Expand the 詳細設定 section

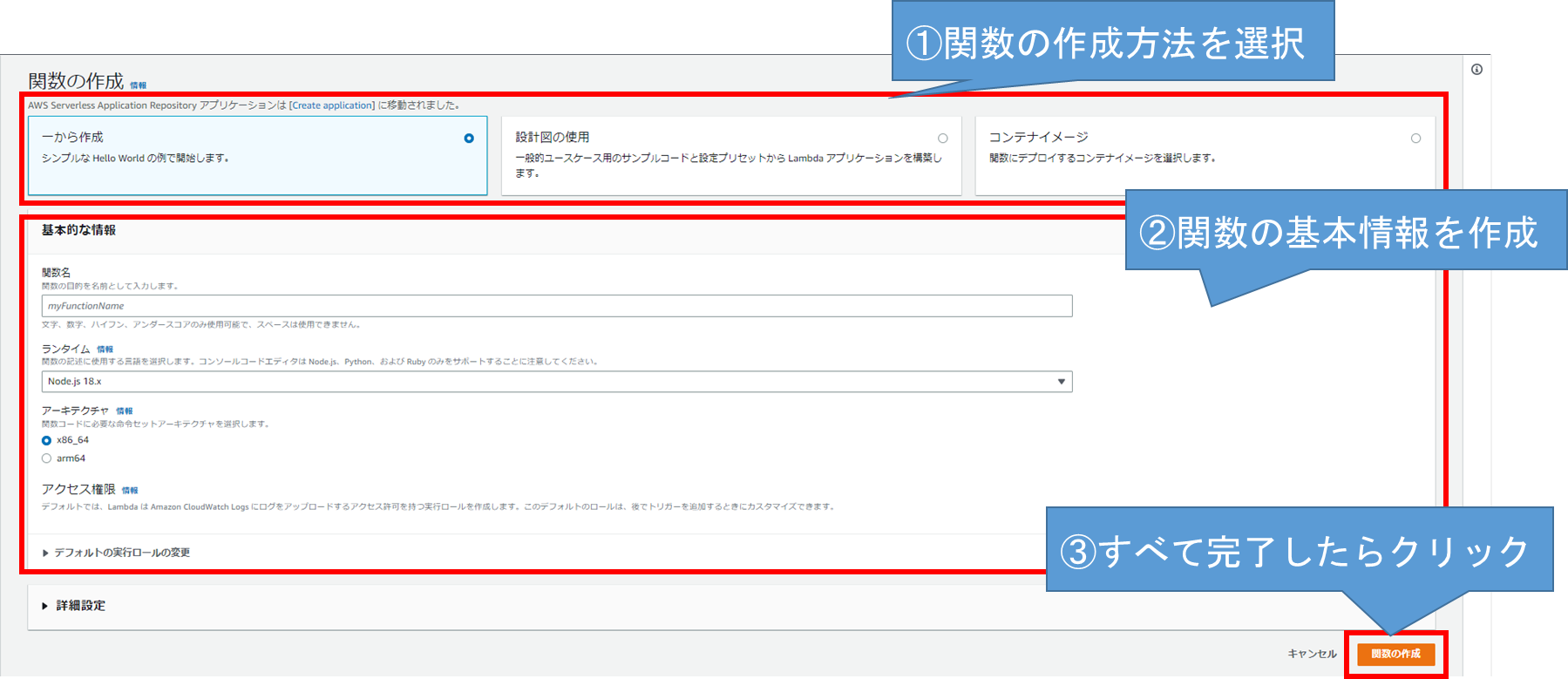(x=74, y=606)
